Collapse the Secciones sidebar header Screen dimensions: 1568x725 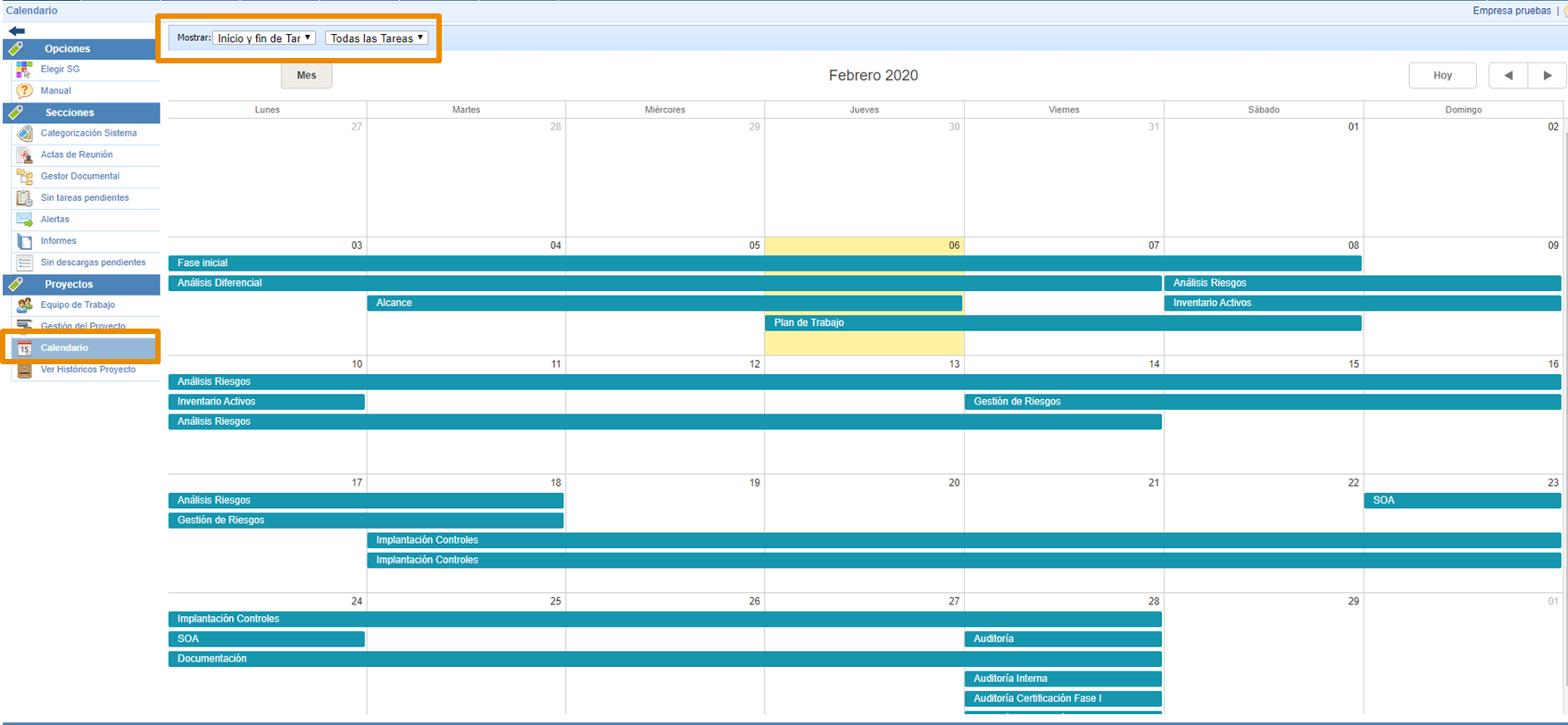click(70, 112)
